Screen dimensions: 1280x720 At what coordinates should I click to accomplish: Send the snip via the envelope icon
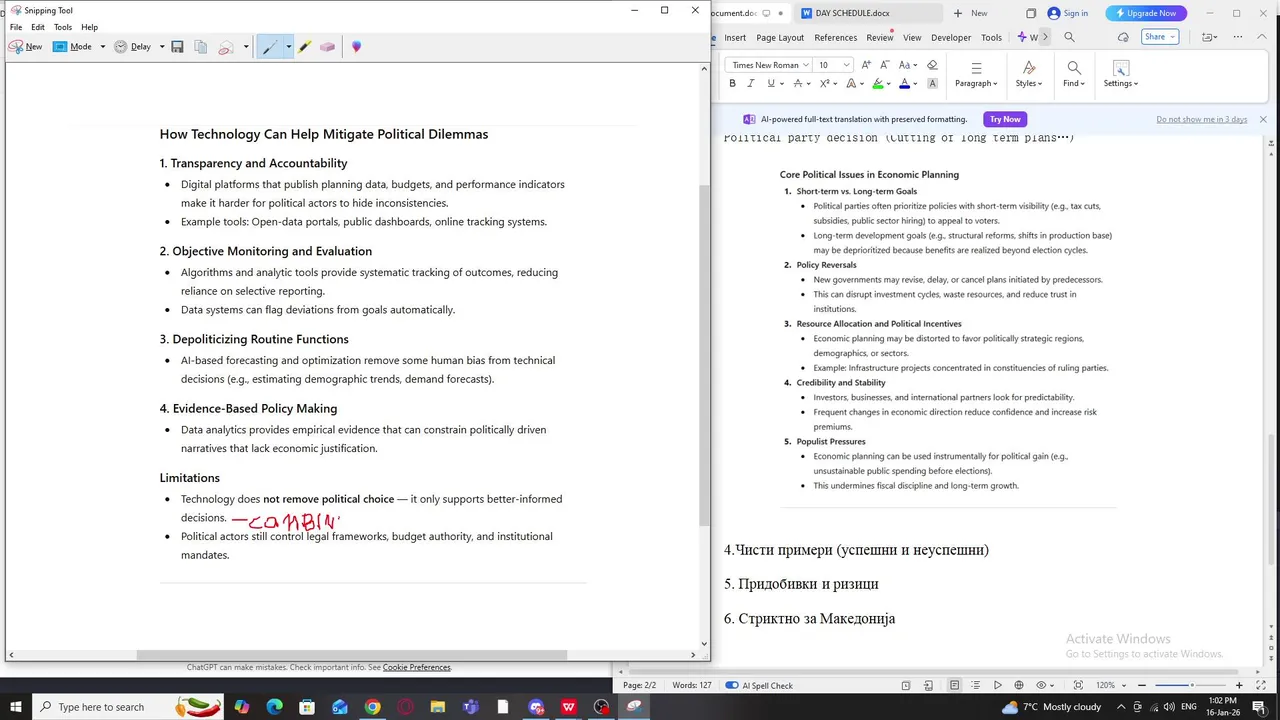226,46
